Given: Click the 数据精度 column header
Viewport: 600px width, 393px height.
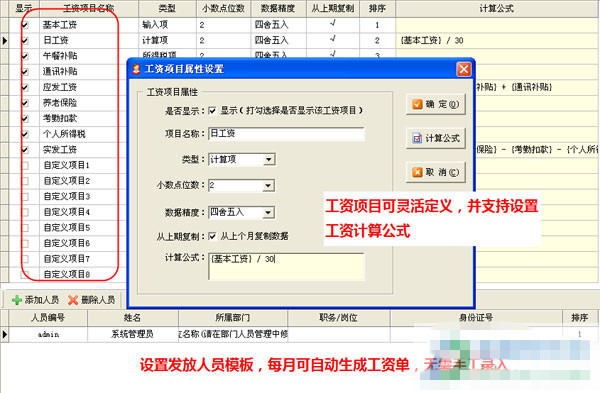Looking at the screenshot, I should (x=279, y=8).
